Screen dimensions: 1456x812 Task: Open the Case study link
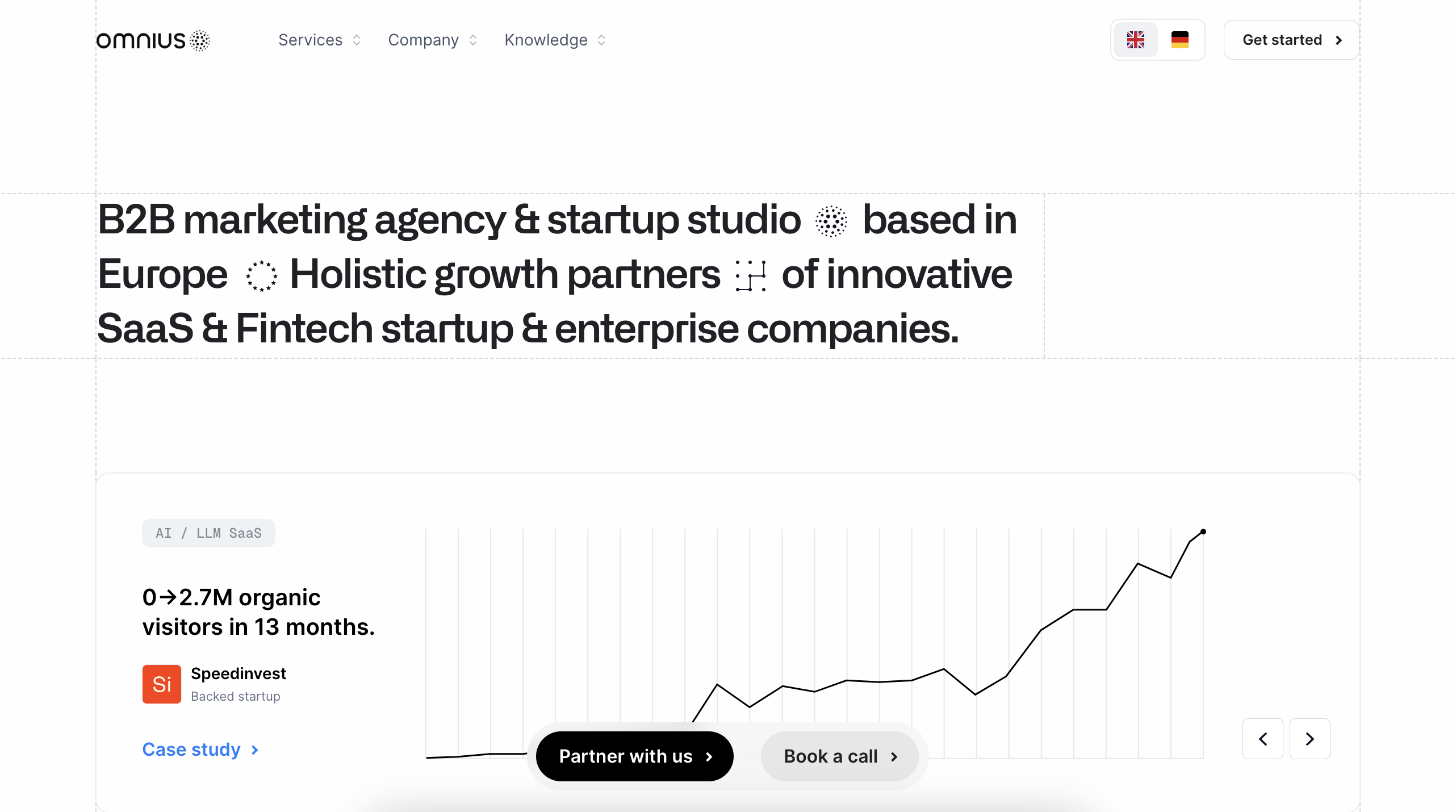click(200, 750)
